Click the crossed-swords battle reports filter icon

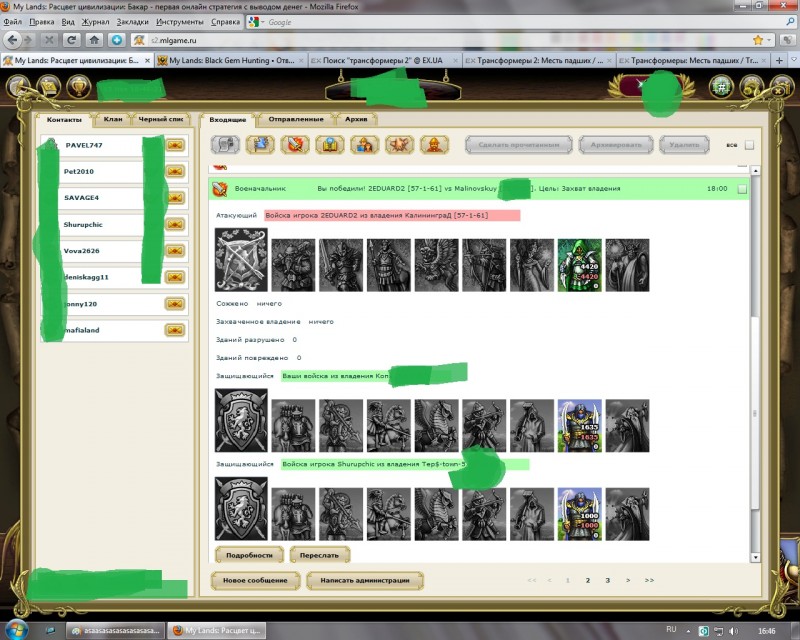295,145
